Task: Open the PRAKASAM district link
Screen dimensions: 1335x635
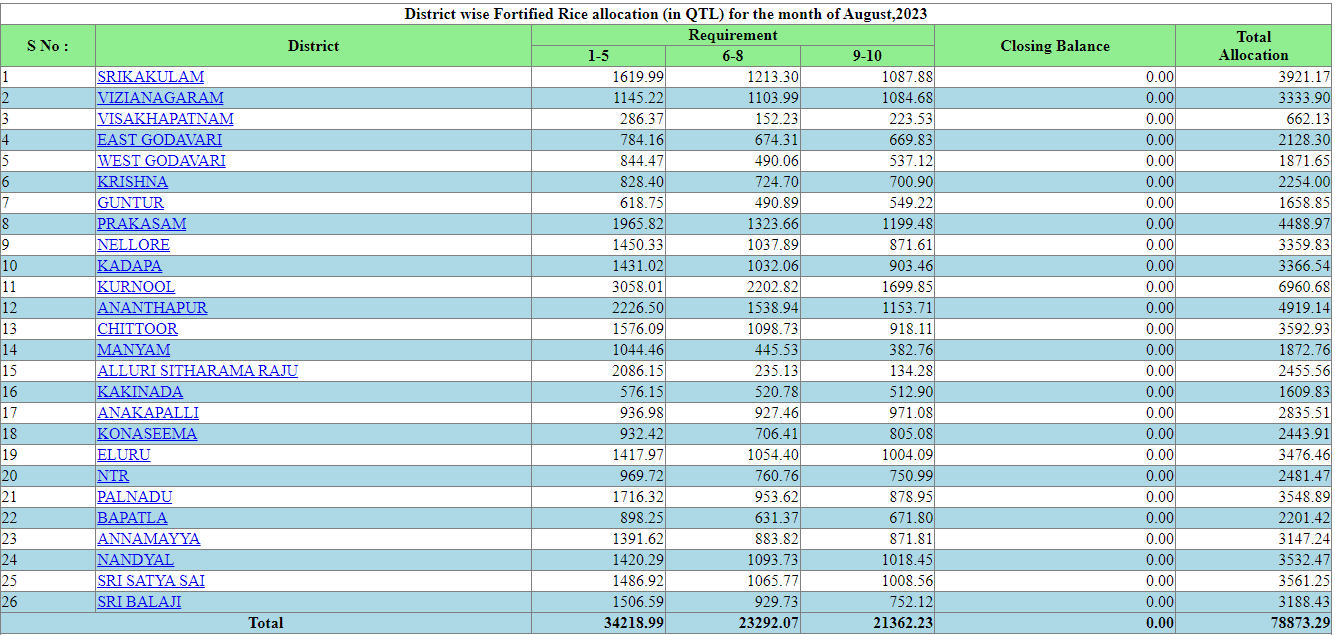Action: point(141,224)
